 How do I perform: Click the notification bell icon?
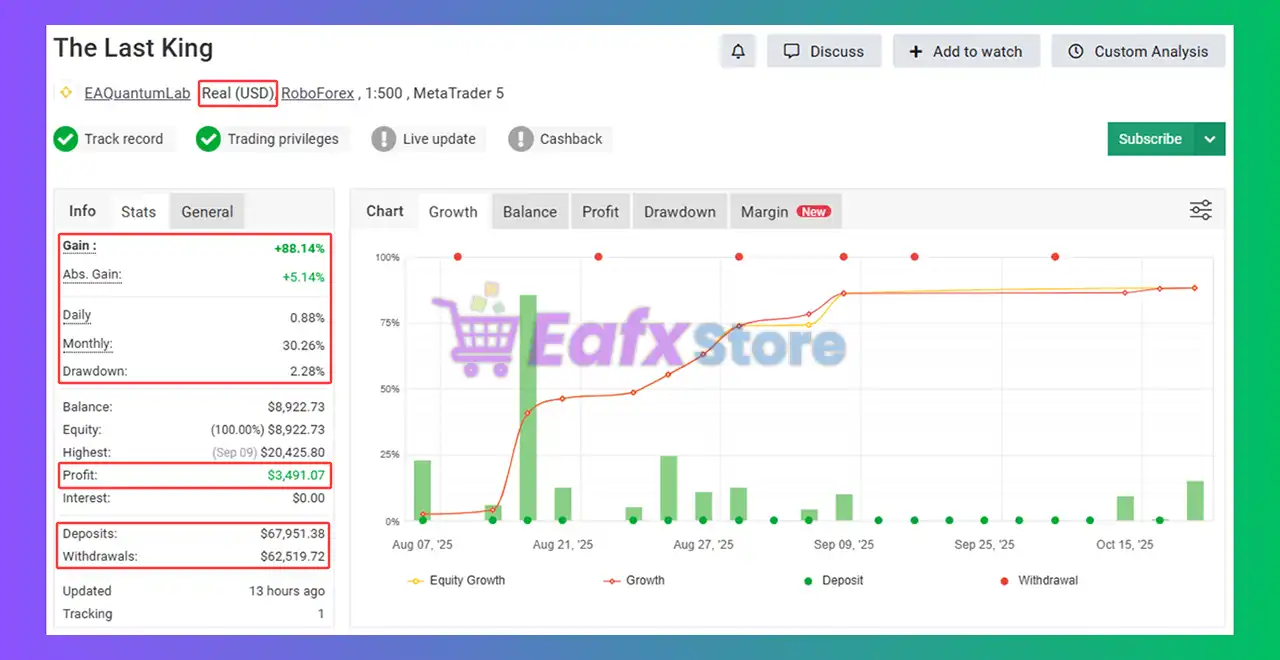point(738,51)
